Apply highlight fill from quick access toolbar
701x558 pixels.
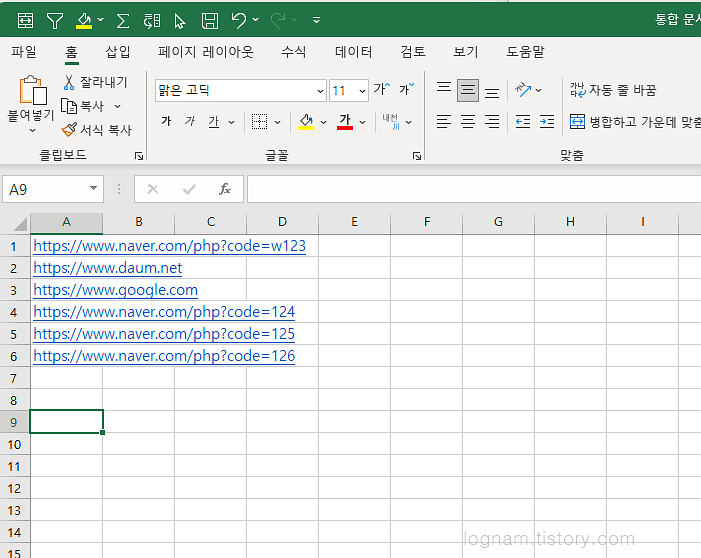pos(84,21)
